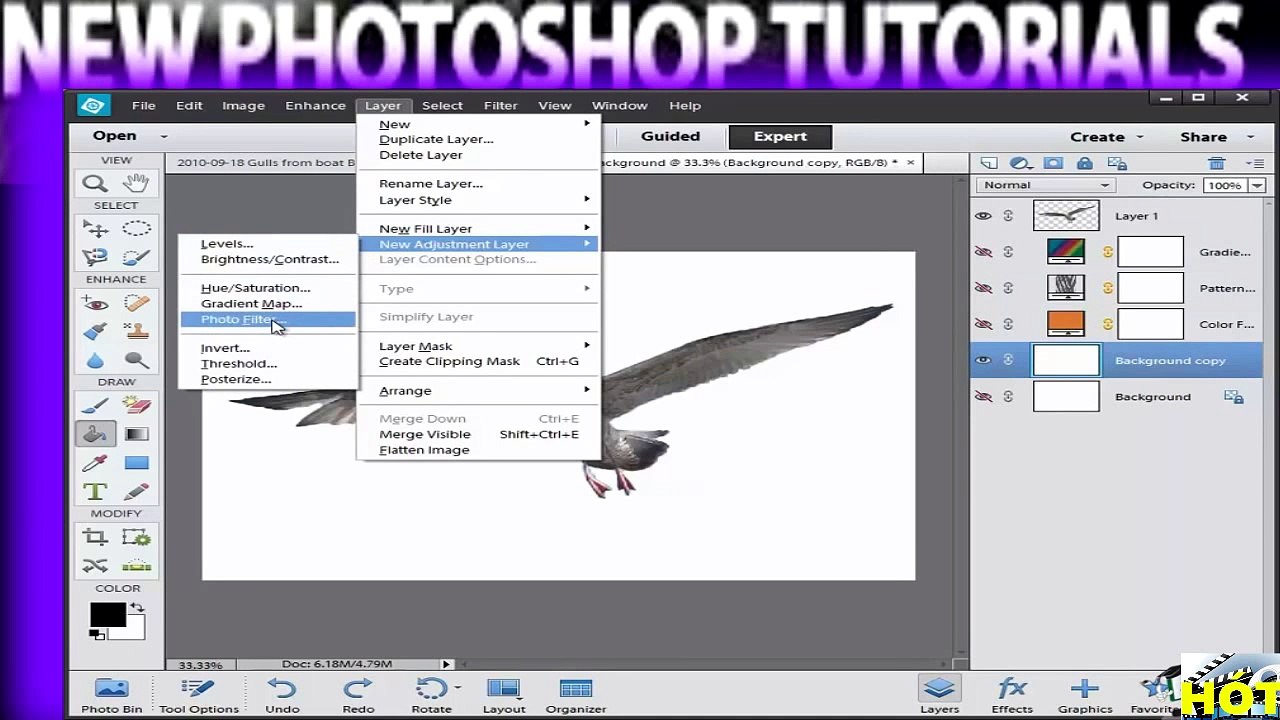This screenshot has width=1280, height=720.
Task: Click the black foreground color swatch
Action: pyautogui.click(x=107, y=614)
